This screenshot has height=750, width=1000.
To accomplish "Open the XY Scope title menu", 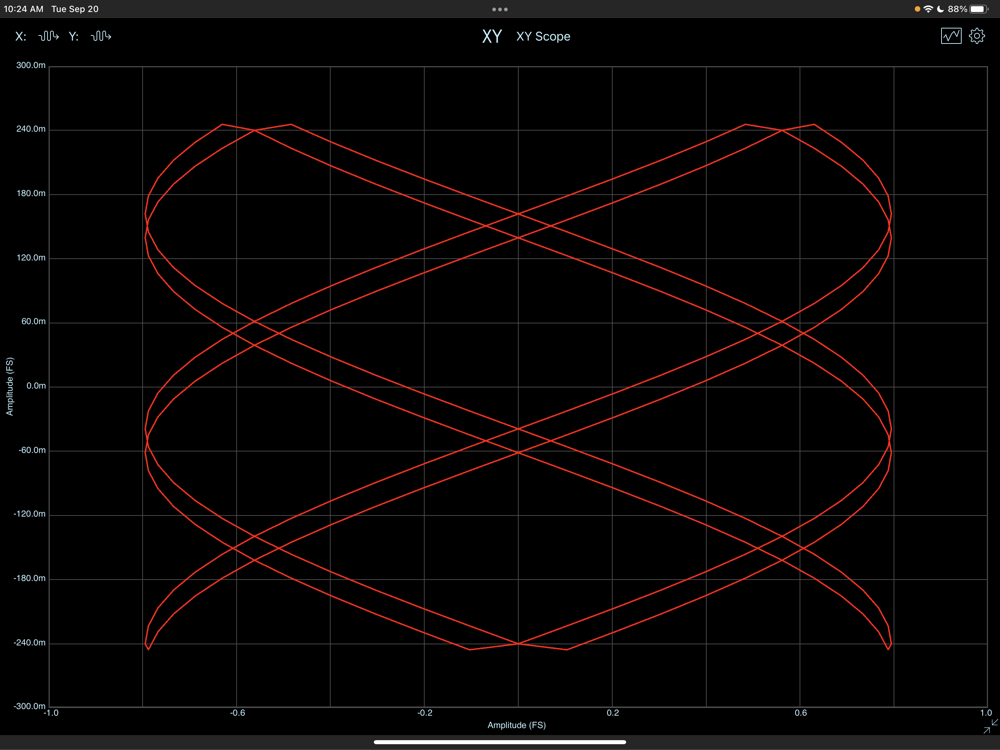I will [543, 36].
